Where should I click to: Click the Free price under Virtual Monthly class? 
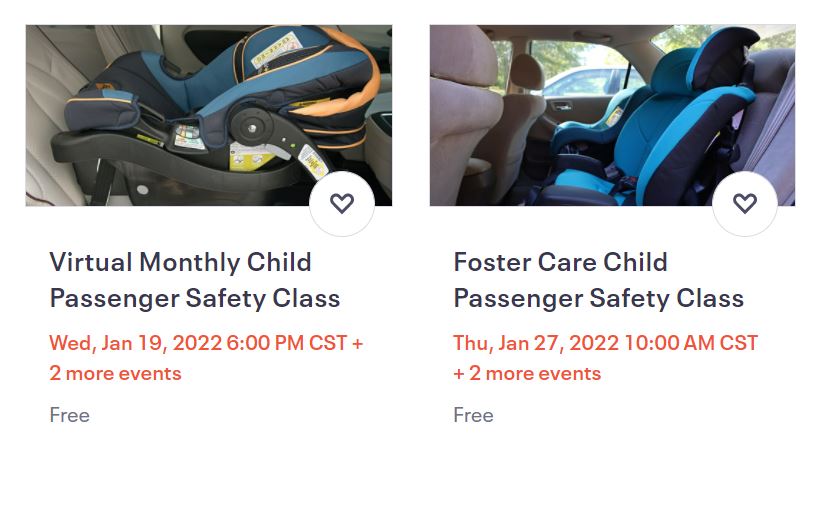(70, 415)
